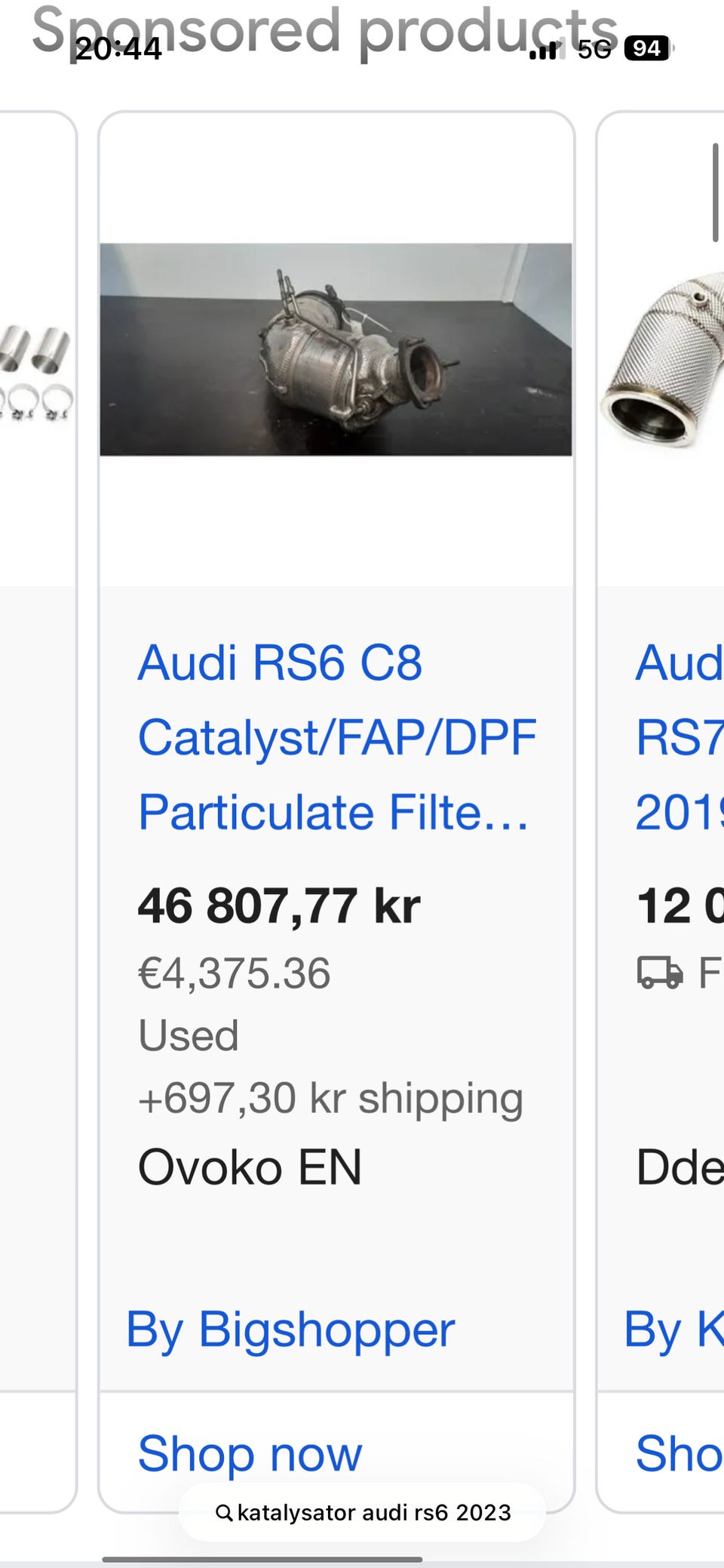This screenshot has height=1568, width=724.
Task: Tap the battery level indicator
Action: pyautogui.click(x=647, y=48)
